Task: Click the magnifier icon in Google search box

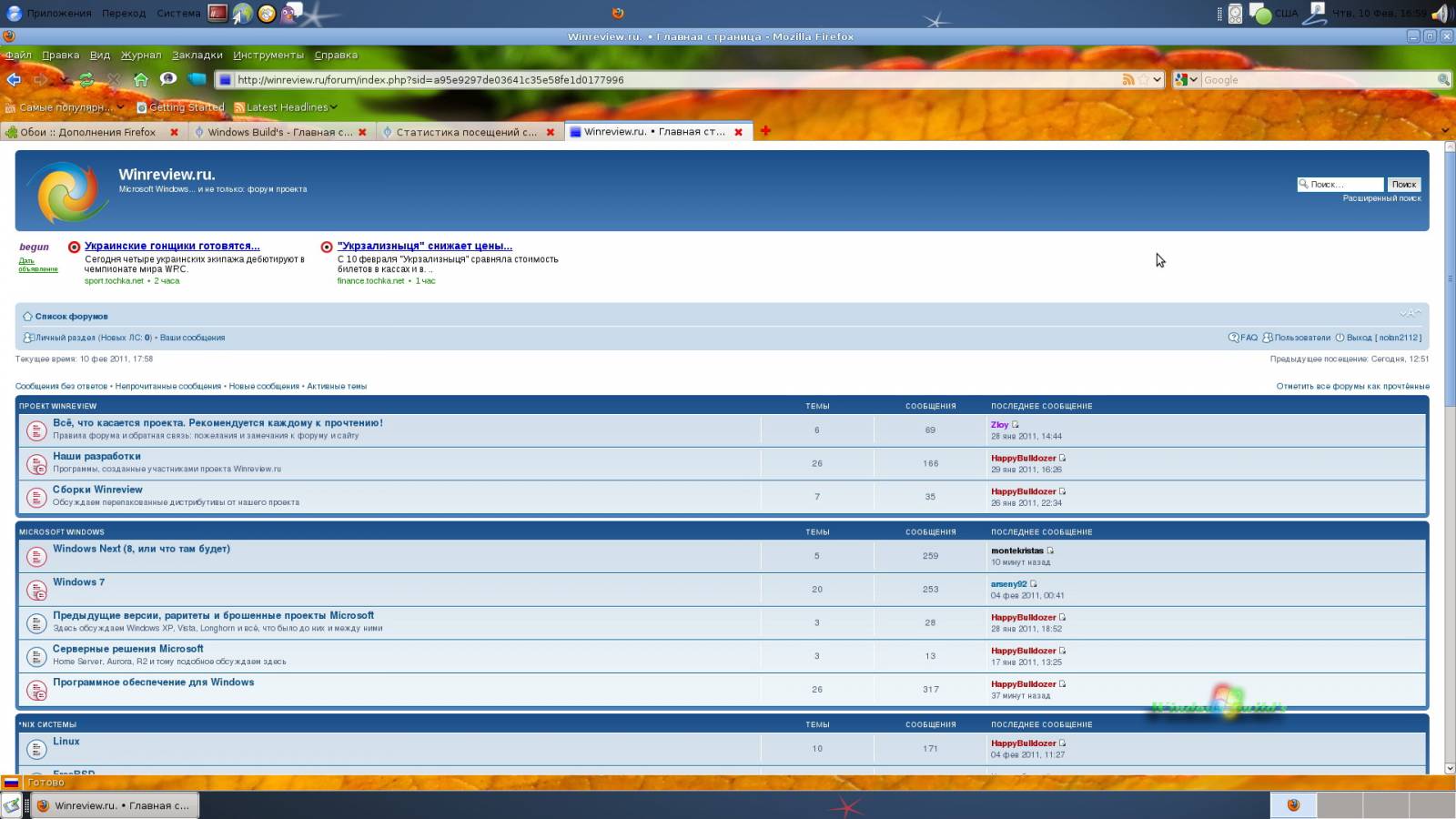Action: coord(1442,80)
